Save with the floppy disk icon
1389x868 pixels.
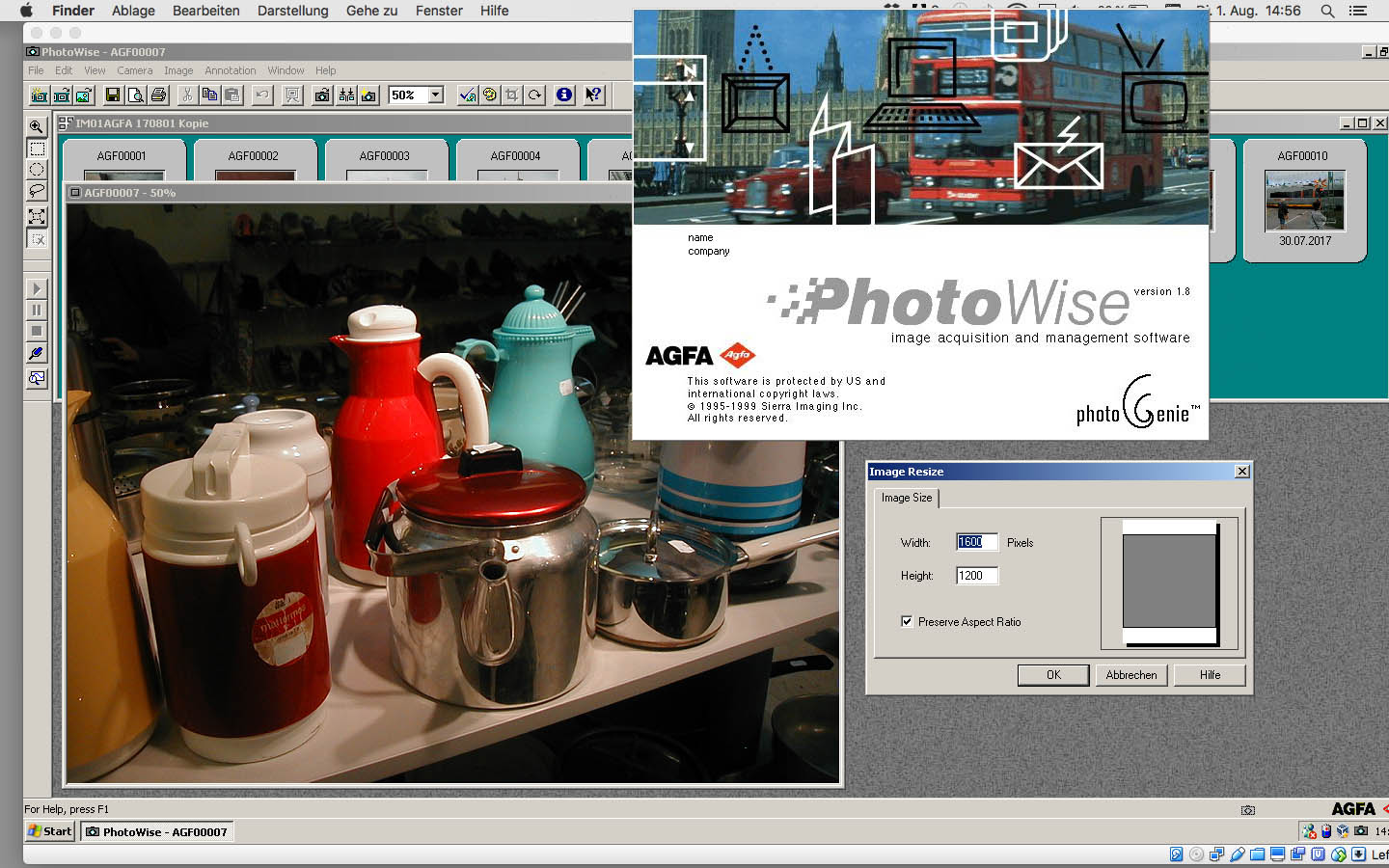[x=113, y=95]
